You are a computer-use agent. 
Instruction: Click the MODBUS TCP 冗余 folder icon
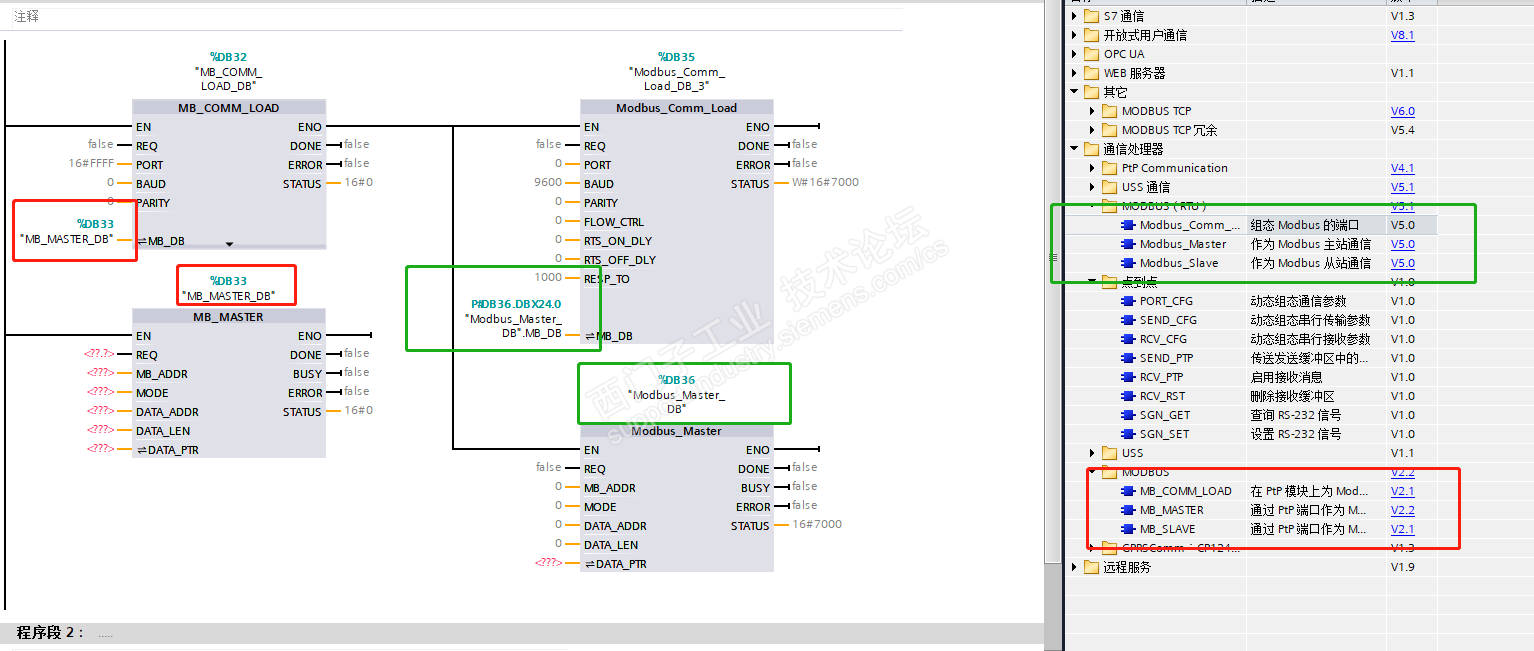(x=1110, y=130)
